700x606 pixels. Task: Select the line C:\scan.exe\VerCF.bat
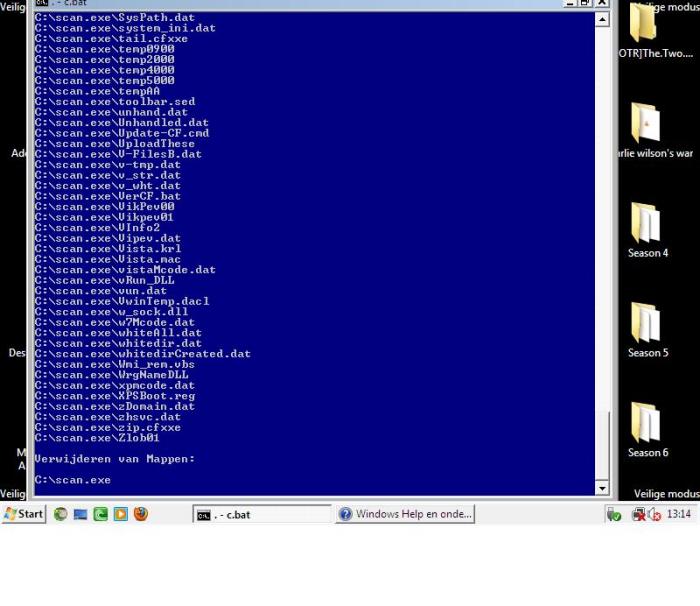[x=108, y=196]
